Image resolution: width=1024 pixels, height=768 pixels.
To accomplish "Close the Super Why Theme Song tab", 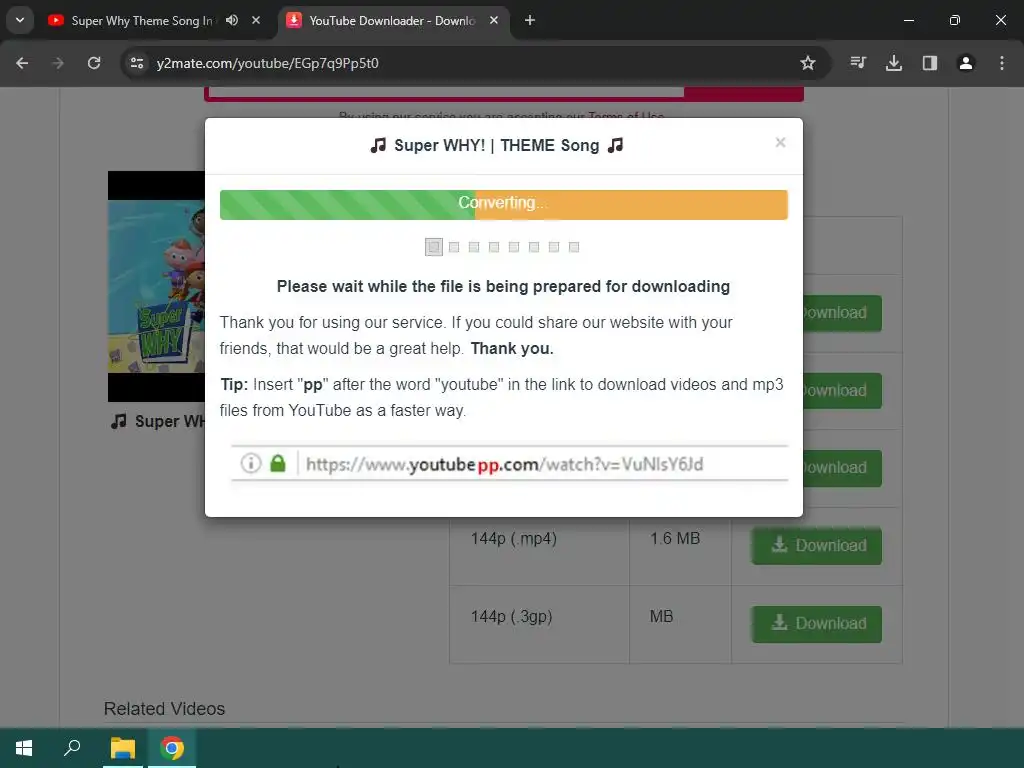I will pyautogui.click(x=256, y=20).
